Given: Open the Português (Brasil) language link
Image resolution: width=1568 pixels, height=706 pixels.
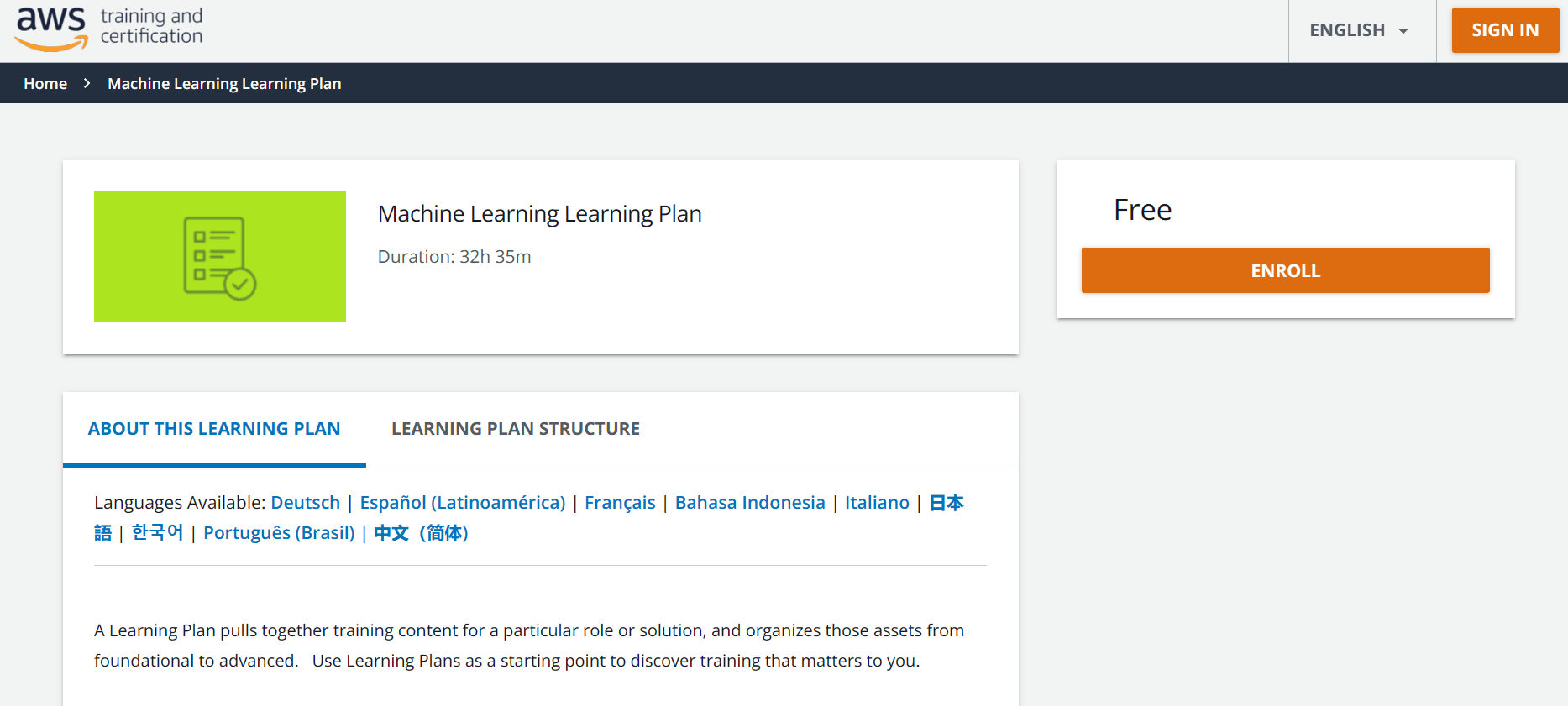Looking at the screenshot, I should tap(279, 533).
